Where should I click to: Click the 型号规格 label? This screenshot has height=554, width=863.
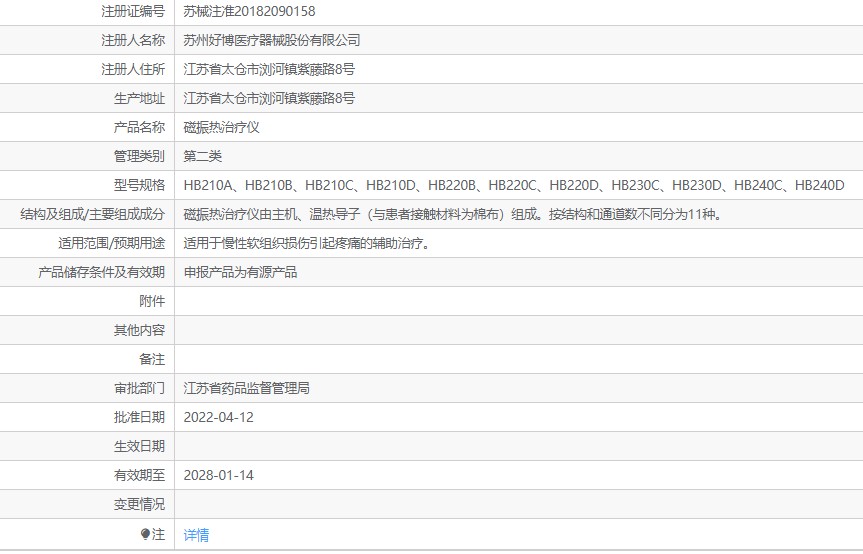139,185
